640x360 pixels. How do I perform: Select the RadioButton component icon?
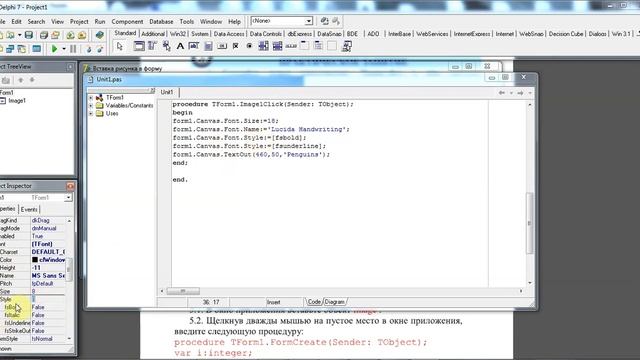[249, 46]
